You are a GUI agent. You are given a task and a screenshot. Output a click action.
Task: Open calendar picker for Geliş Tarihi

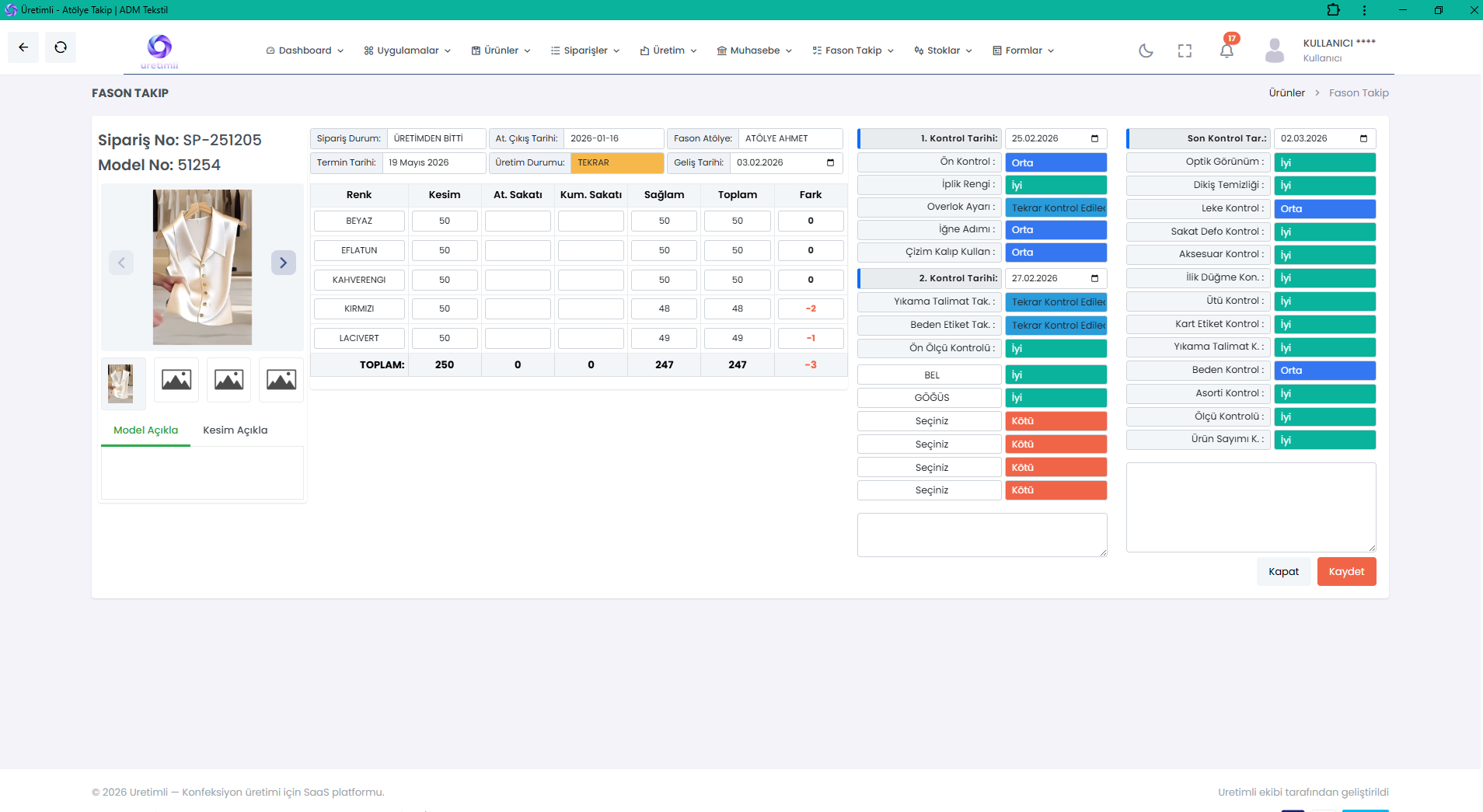click(830, 162)
